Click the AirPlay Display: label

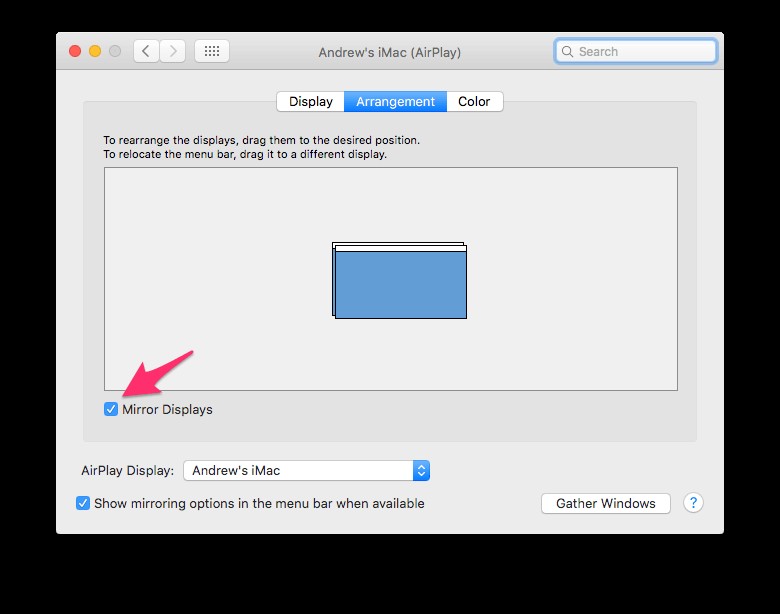pyautogui.click(x=128, y=471)
